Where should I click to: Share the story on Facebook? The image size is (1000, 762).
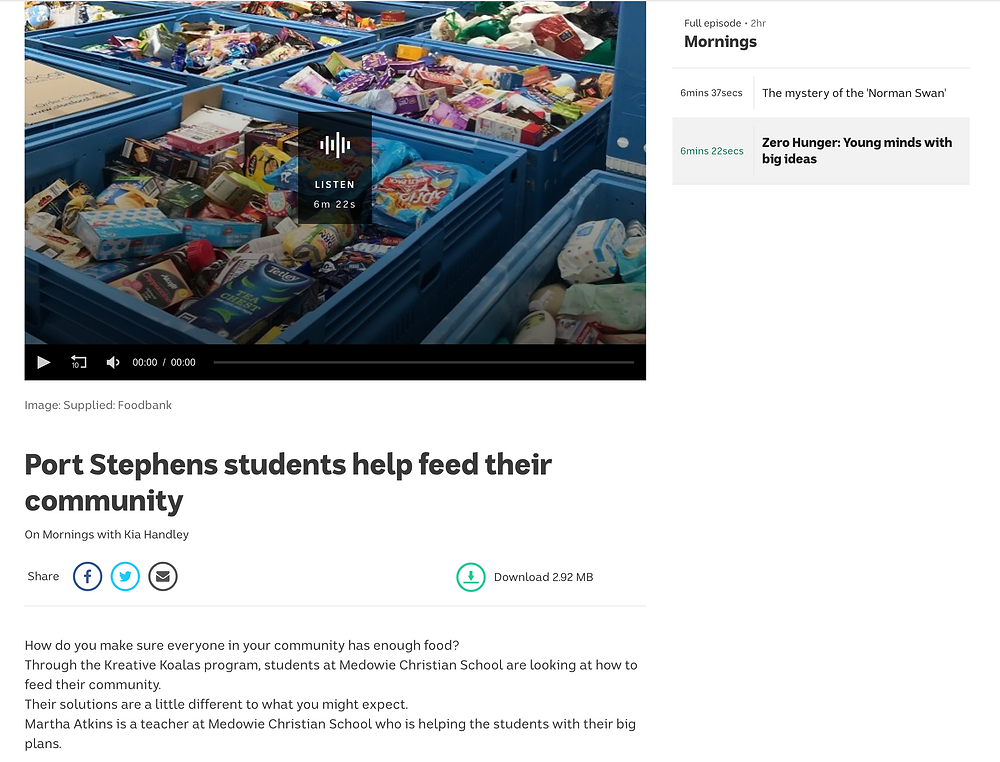click(87, 576)
